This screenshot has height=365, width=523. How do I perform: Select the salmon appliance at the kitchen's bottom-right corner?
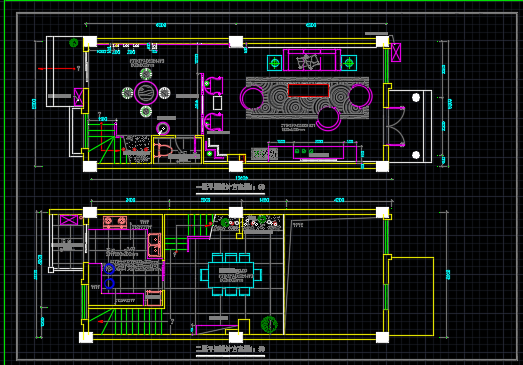[x=153, y=298]
